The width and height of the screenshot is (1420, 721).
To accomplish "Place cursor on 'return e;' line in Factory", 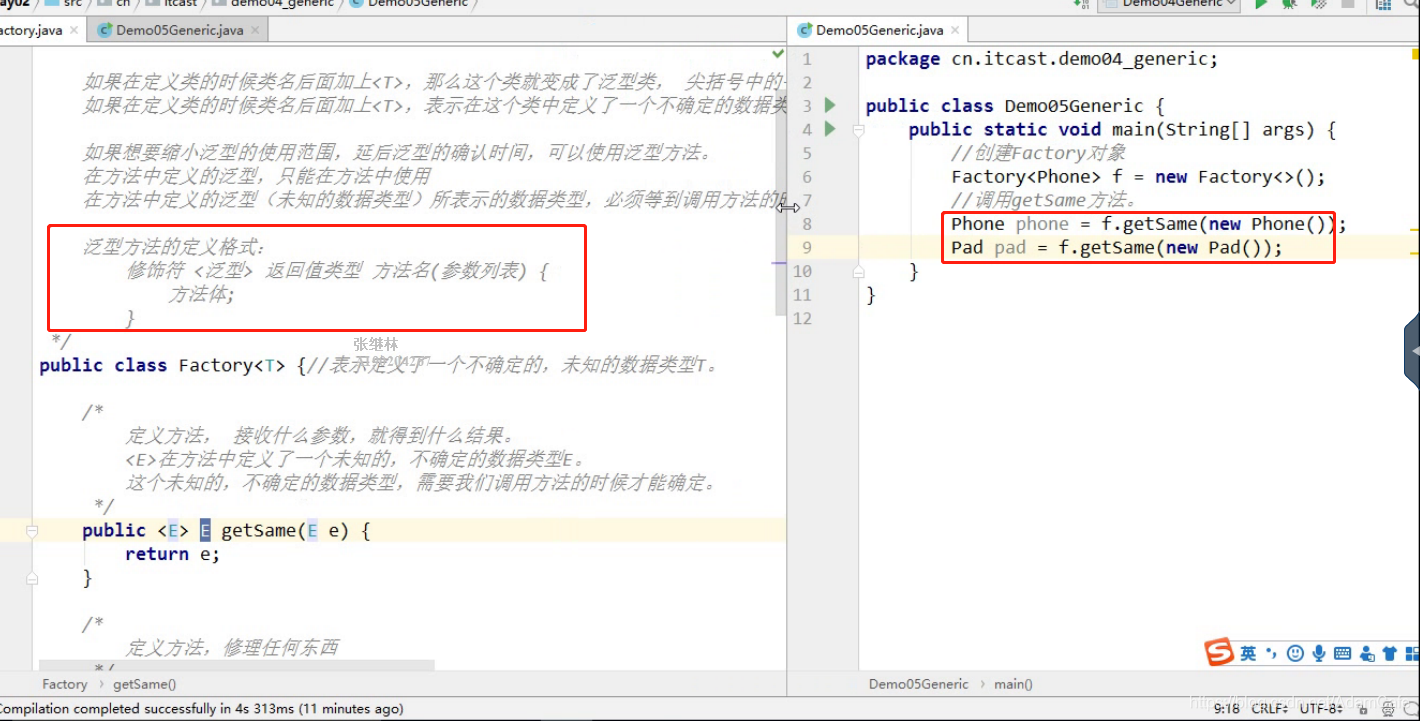I will (172, 554).
